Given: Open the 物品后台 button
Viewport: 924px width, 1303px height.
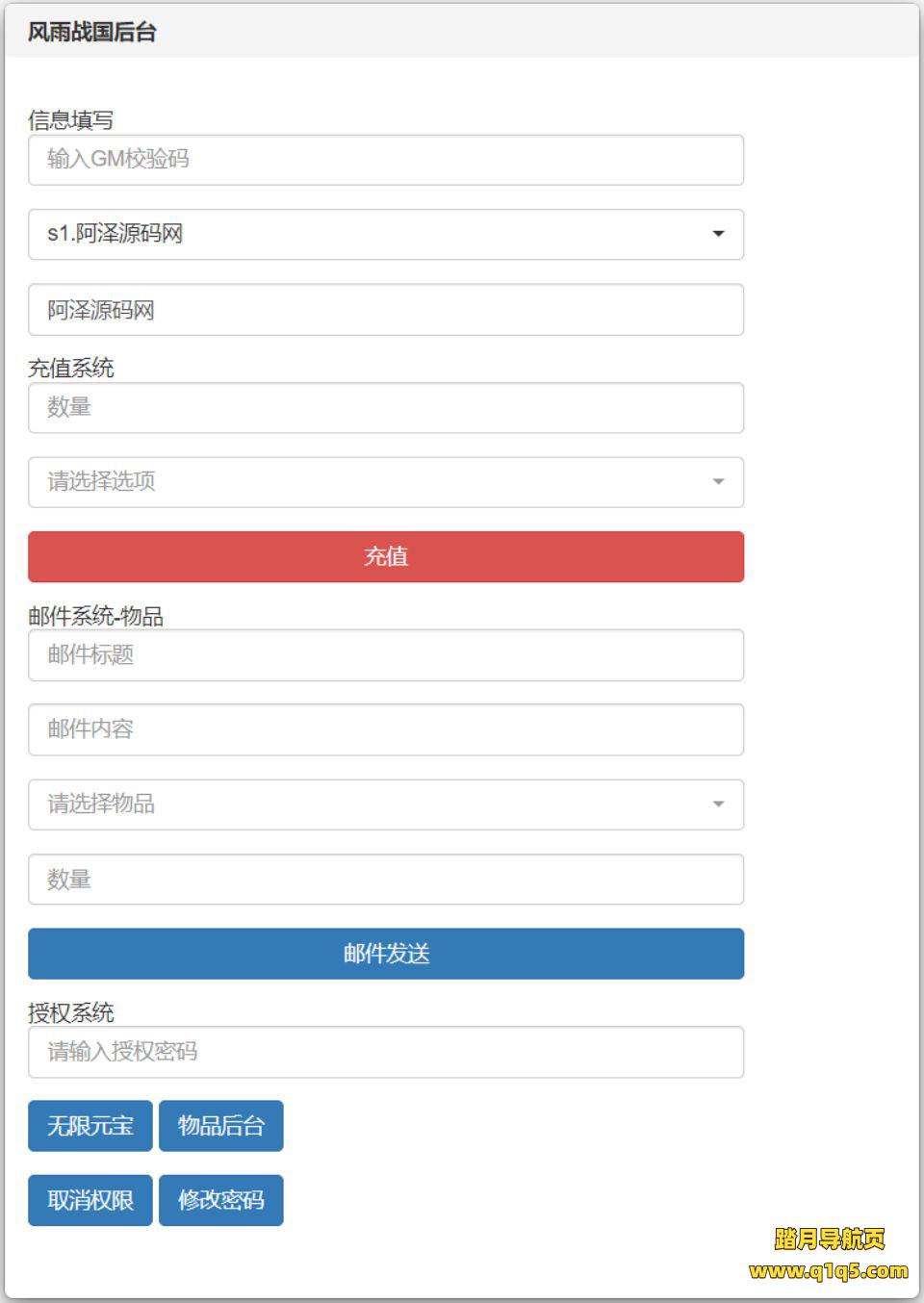Looking at the screenshot, I should click(221, 1126).
